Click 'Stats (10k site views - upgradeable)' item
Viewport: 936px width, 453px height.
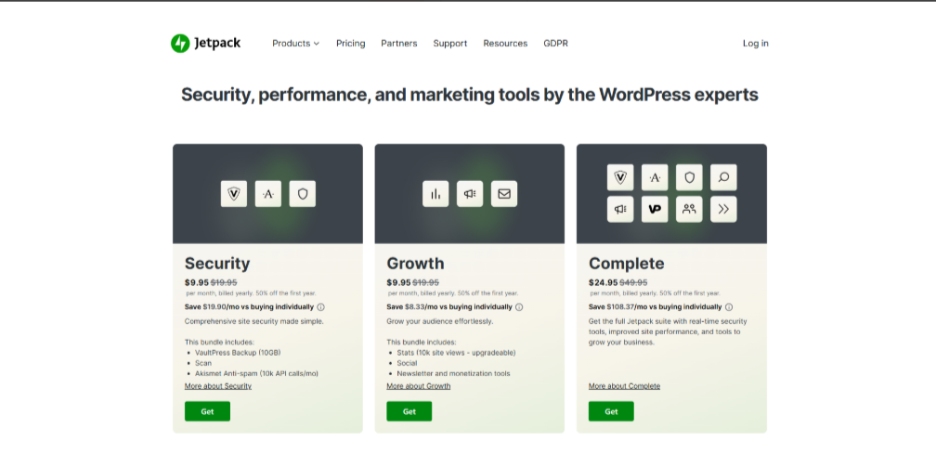pyautogui.click(x=456, y=353)
